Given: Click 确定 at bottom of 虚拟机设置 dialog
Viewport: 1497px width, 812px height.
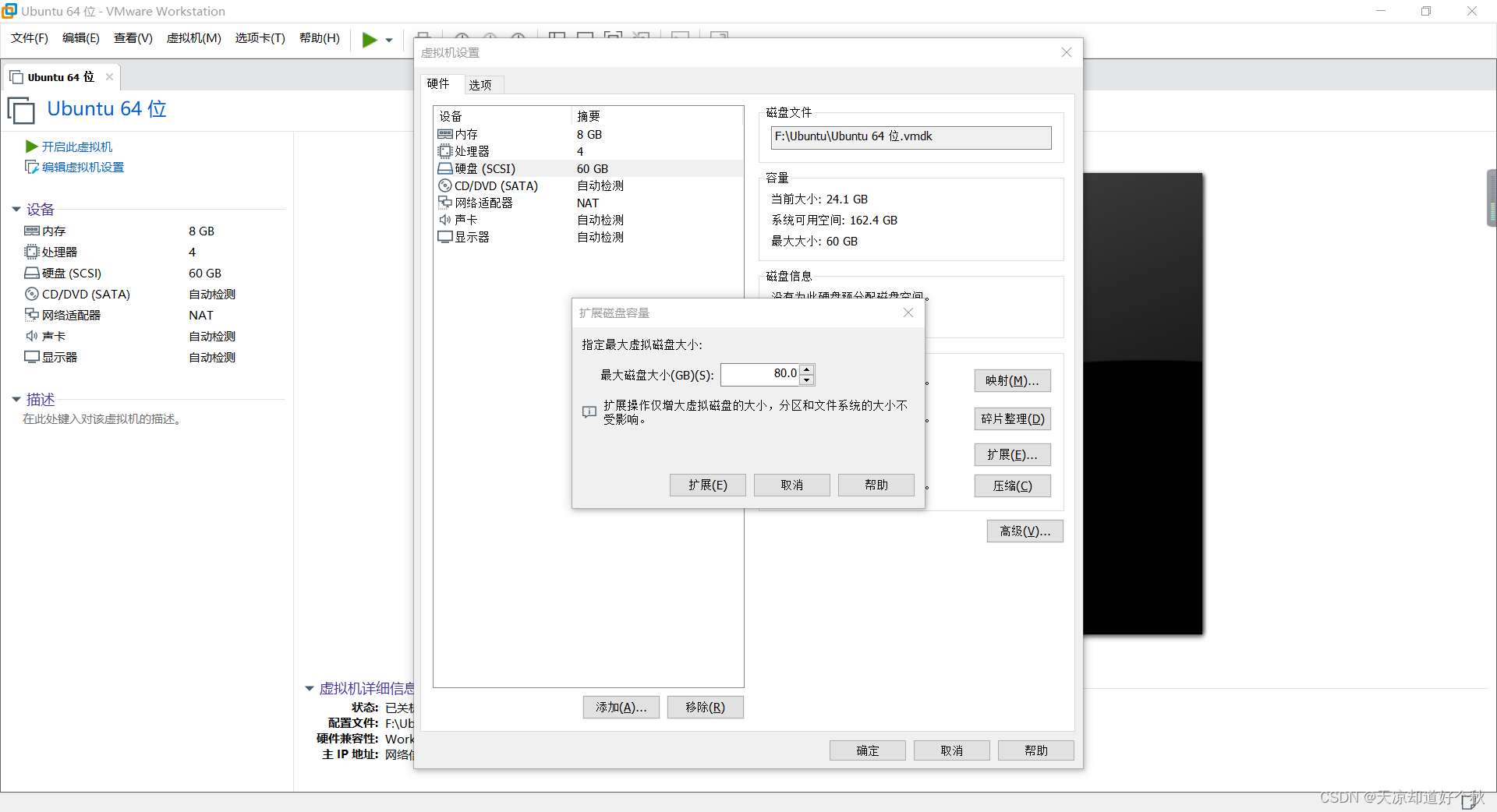Looking at the screenshot, I should (x=868, y=750).
